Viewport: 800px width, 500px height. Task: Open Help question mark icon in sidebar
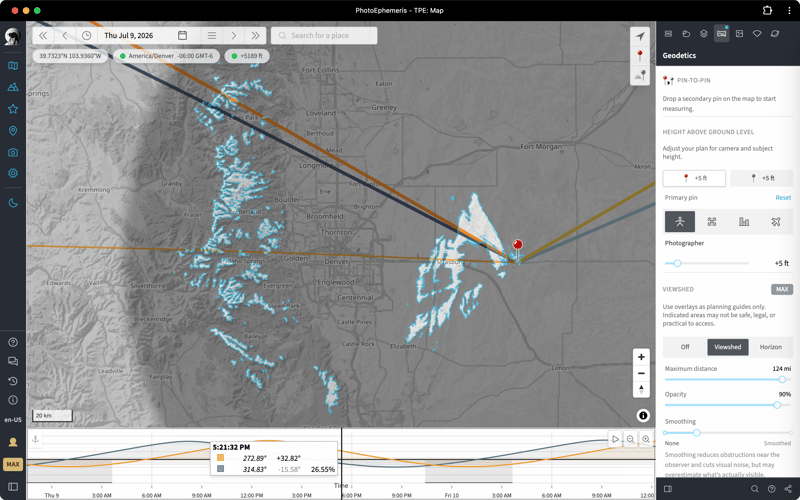pyautogui.click(x=13, y=342)
